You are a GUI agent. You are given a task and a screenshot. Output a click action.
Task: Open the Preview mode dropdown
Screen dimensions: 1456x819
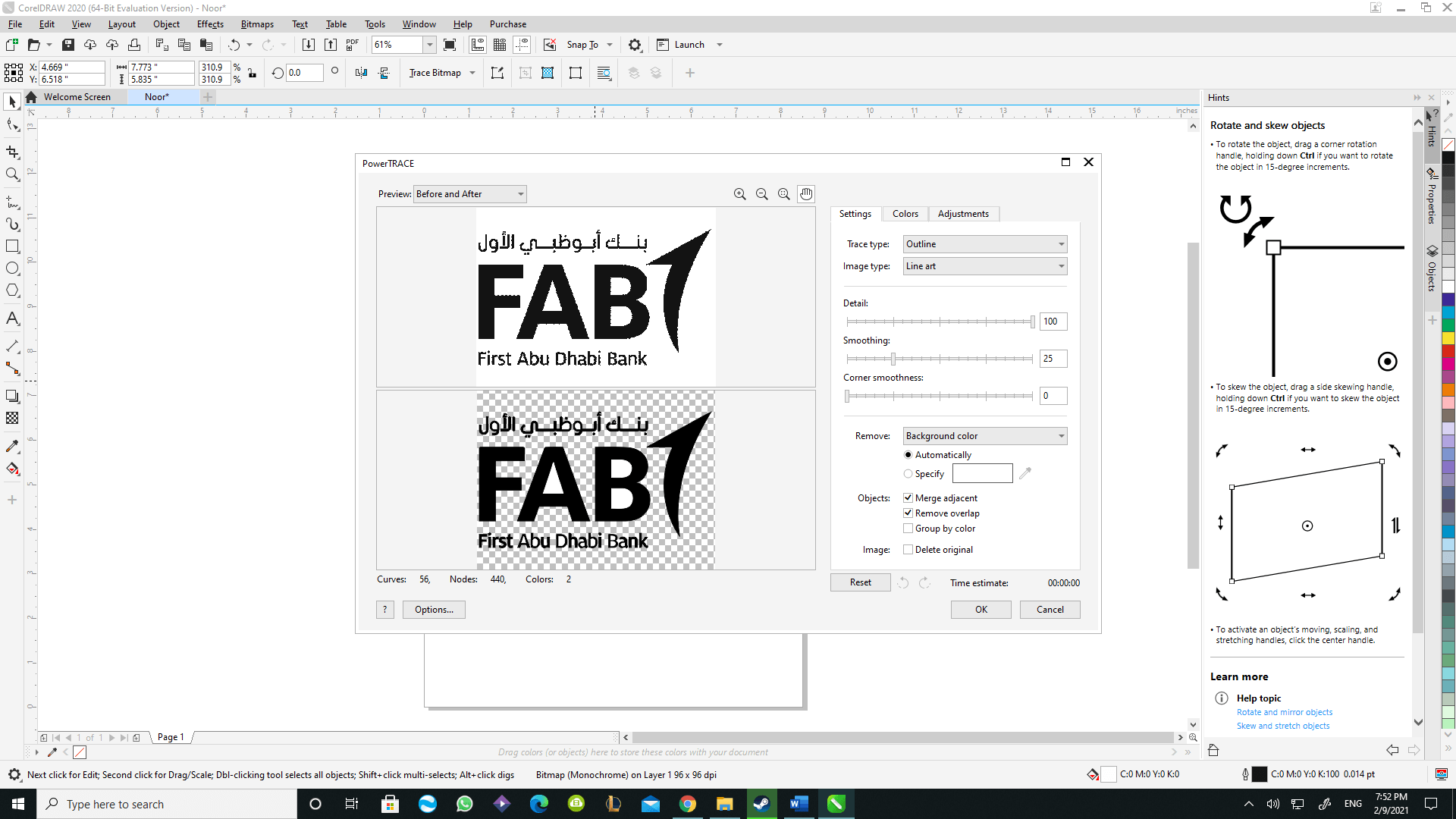[470, 194]
